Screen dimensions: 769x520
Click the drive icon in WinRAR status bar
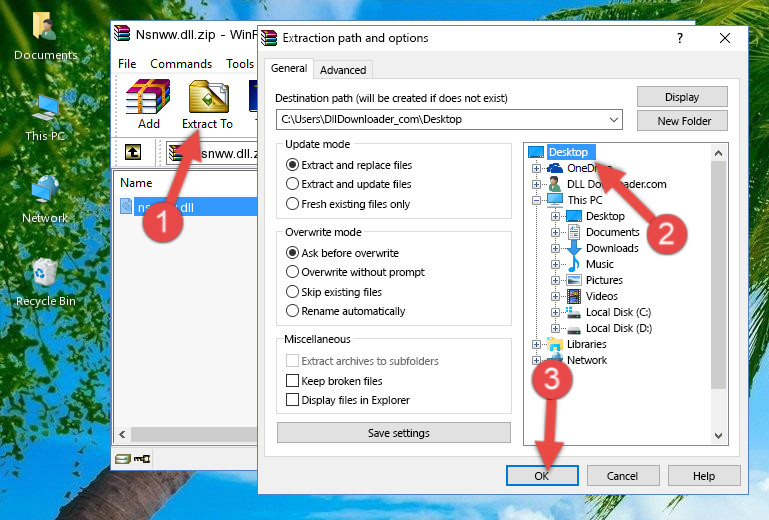pos(123,459)
